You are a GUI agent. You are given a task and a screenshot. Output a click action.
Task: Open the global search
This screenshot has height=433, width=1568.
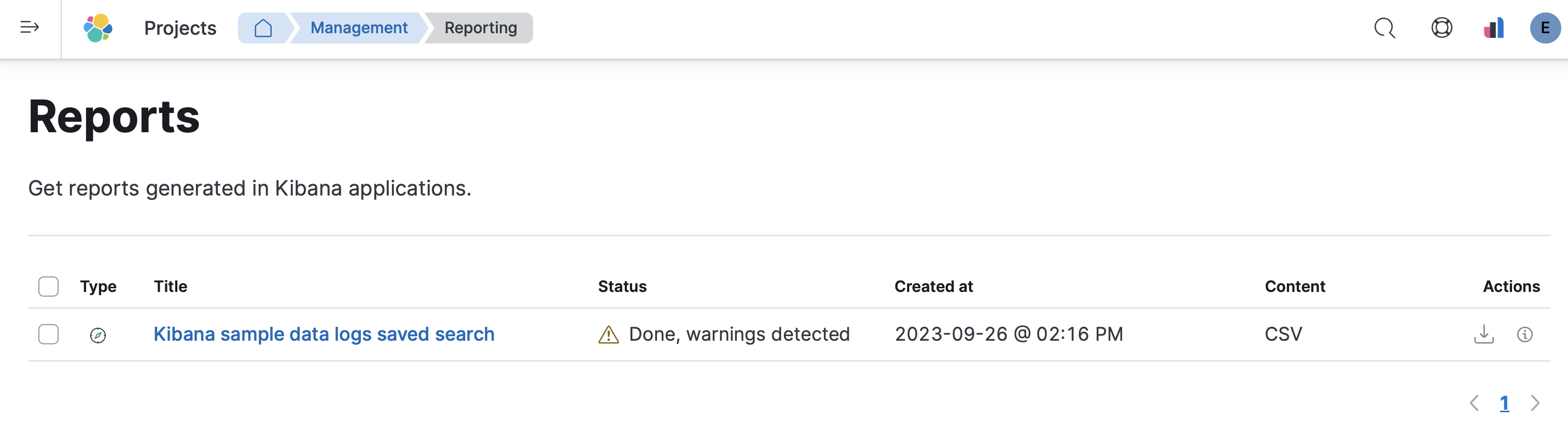click(x=1383, y=28)
